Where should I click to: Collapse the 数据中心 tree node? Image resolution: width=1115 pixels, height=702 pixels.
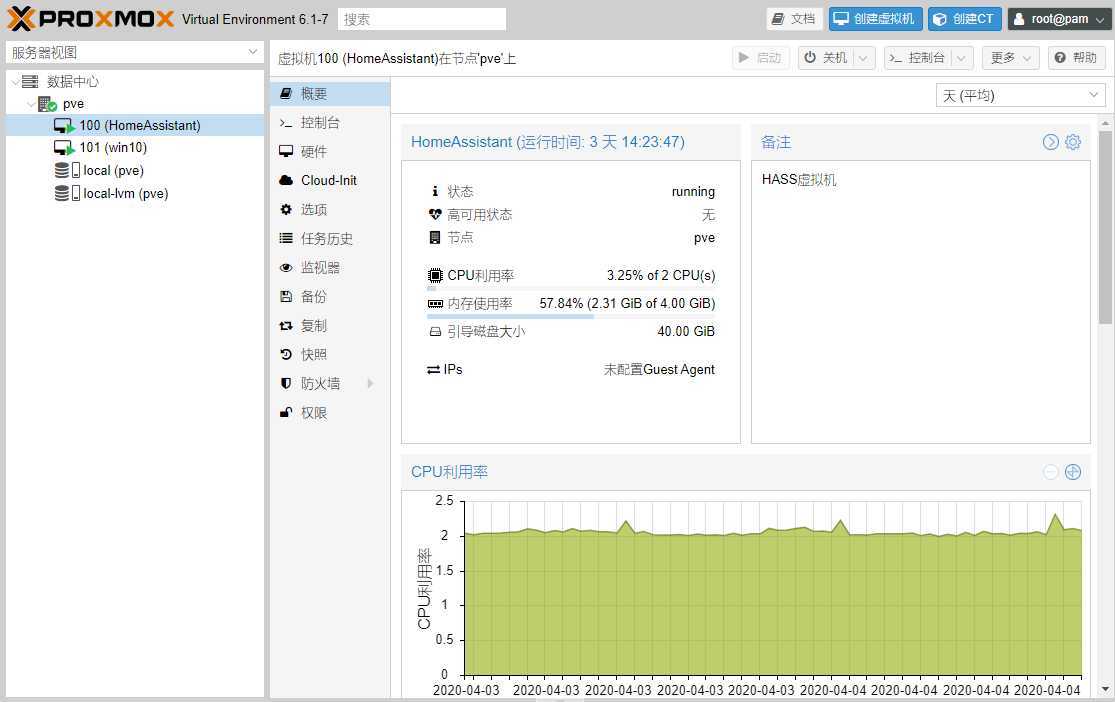pyautogui.click(x=15, y=82)
